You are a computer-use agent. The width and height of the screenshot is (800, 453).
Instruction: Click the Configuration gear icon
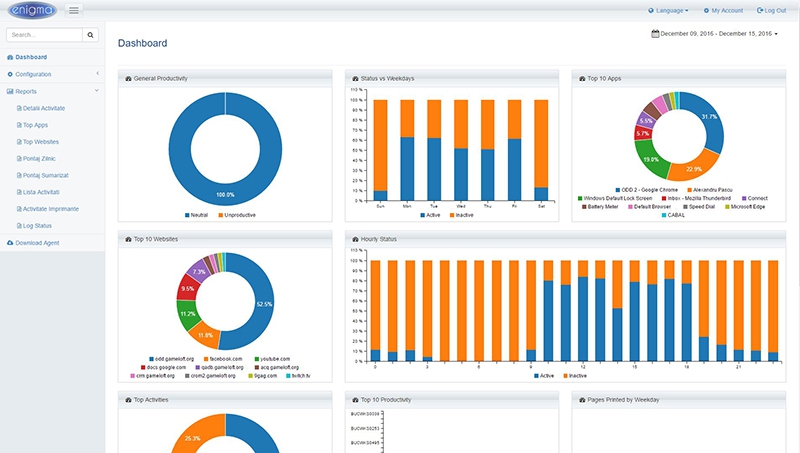10,74
